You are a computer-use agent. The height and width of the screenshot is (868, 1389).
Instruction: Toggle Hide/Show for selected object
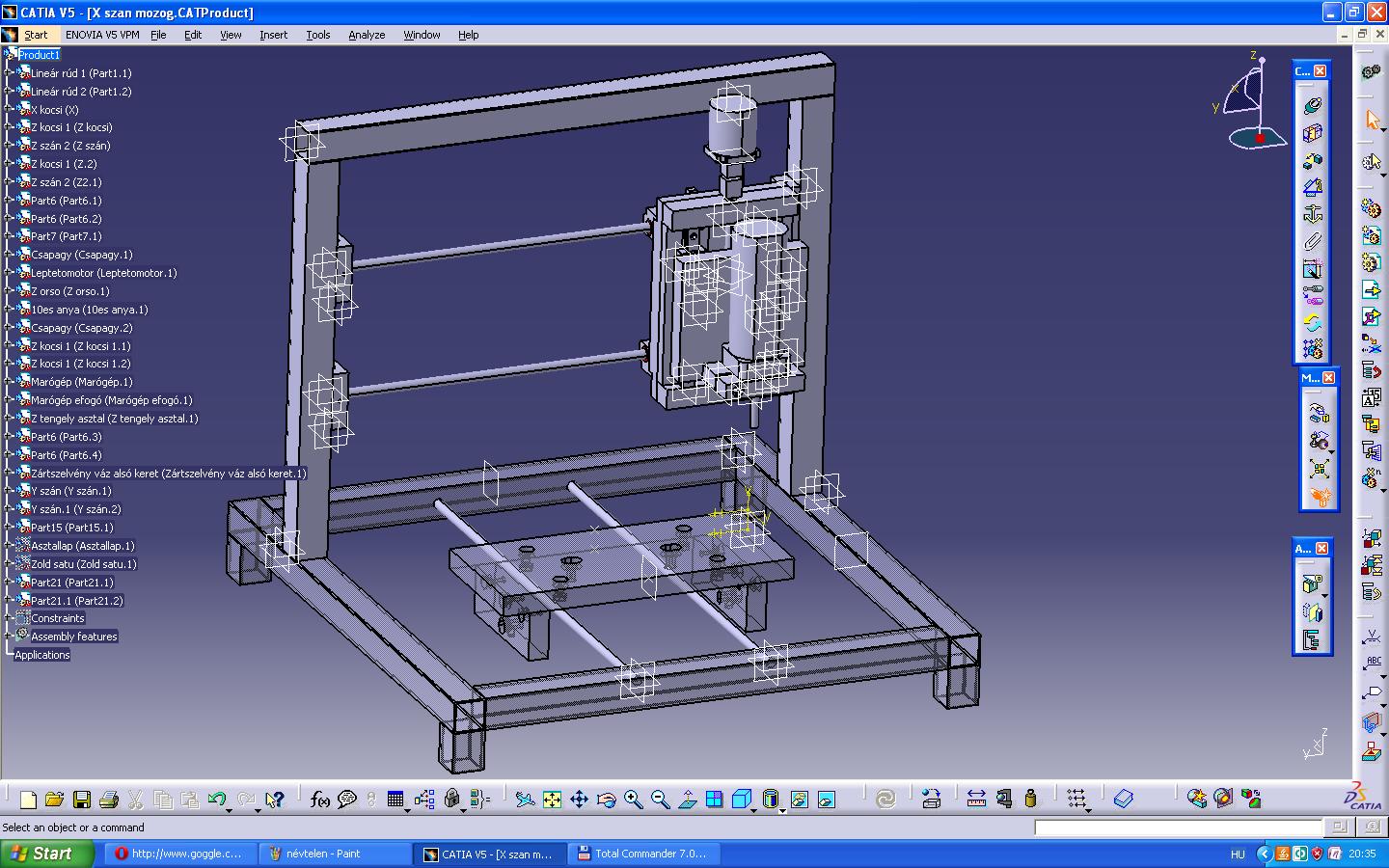coord(800,799)
